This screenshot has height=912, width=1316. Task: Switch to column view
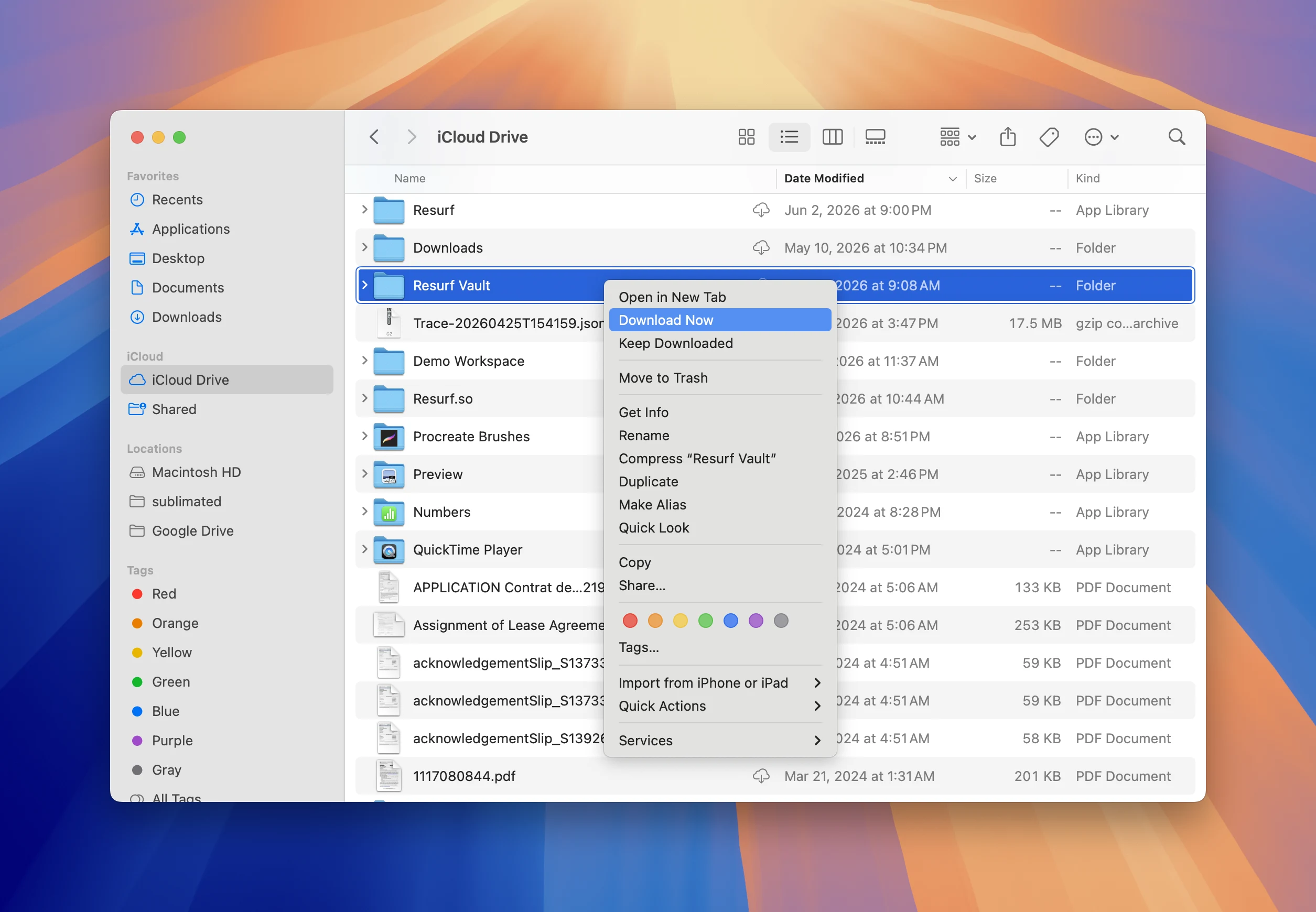(833, 137)
